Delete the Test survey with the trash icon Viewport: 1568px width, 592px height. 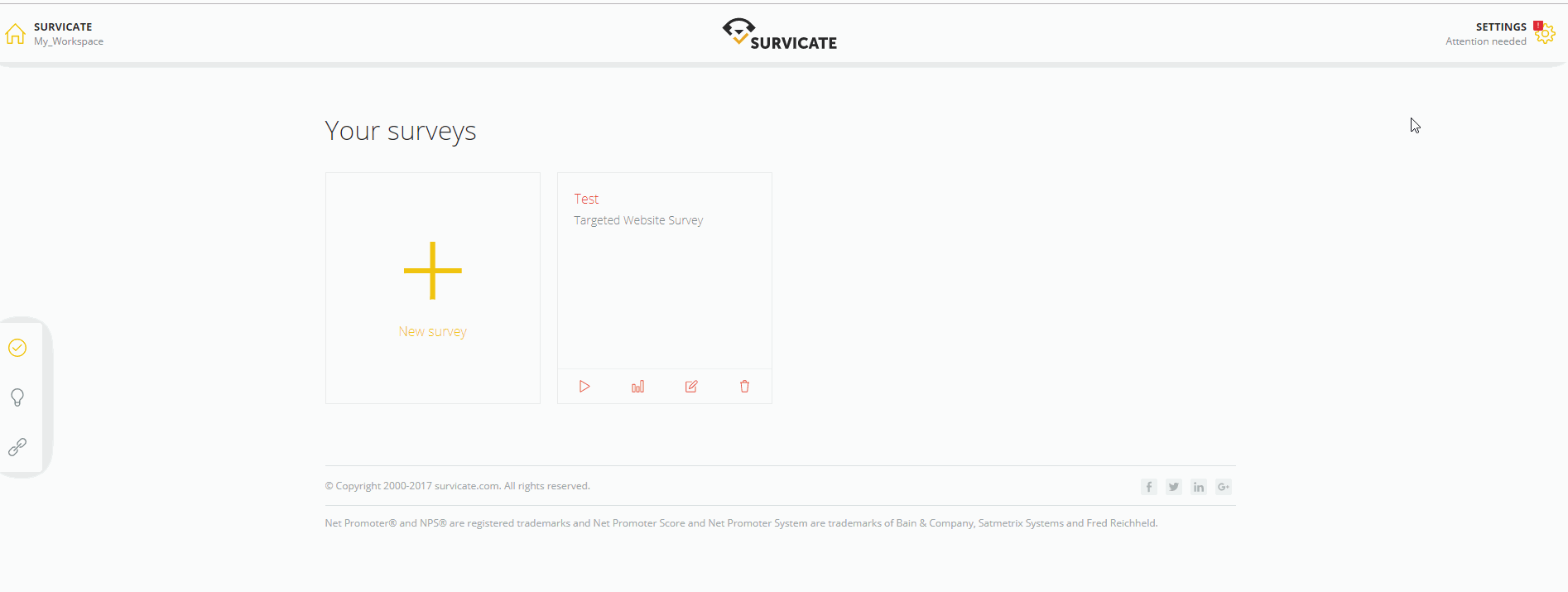[x=744, y=387]
